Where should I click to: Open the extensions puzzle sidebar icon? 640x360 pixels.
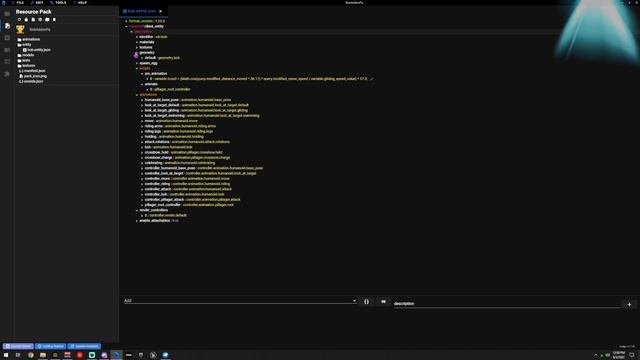tap(7, 74)
